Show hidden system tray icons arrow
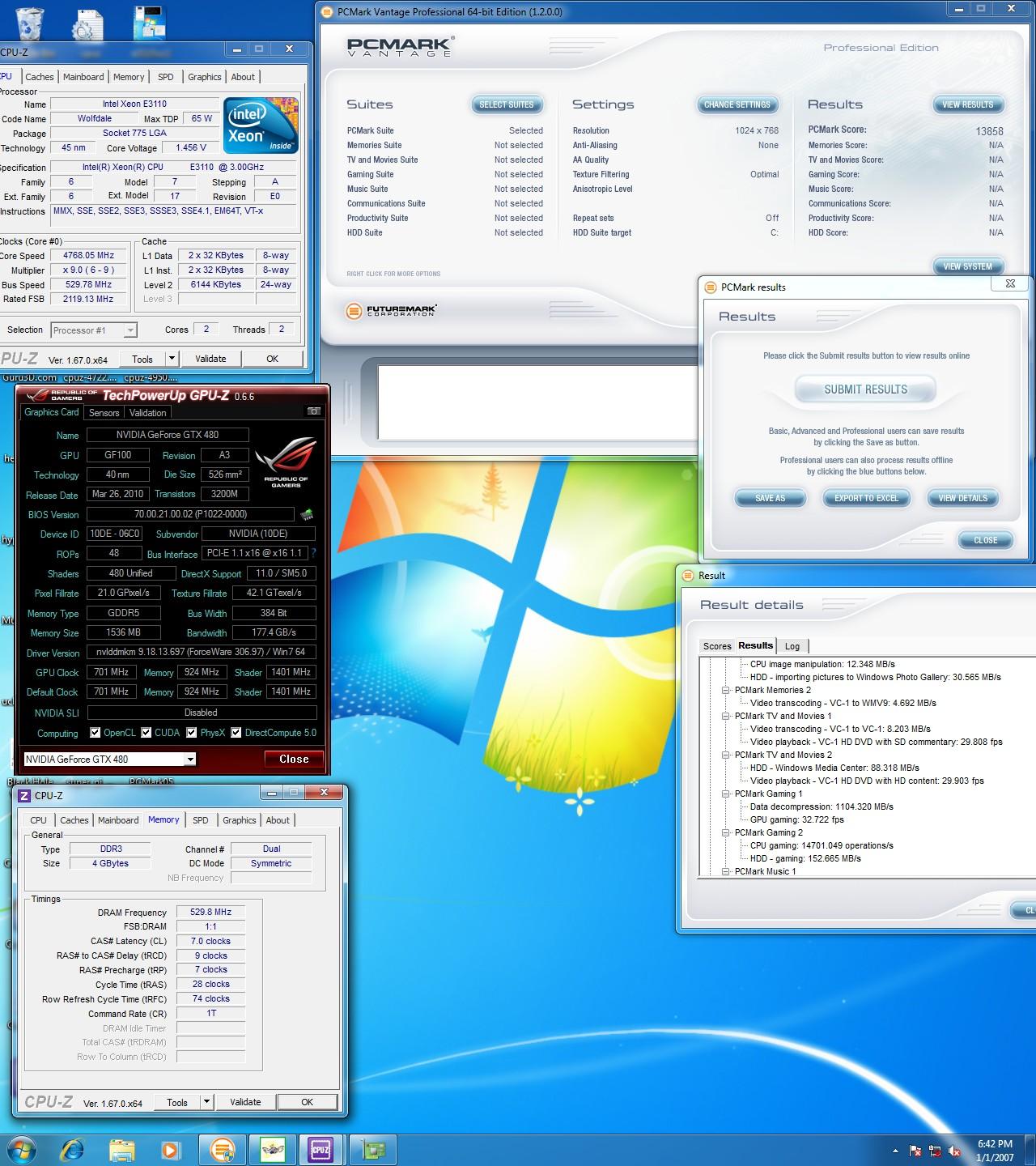1036x1166 pixels. click(895, 1151)
